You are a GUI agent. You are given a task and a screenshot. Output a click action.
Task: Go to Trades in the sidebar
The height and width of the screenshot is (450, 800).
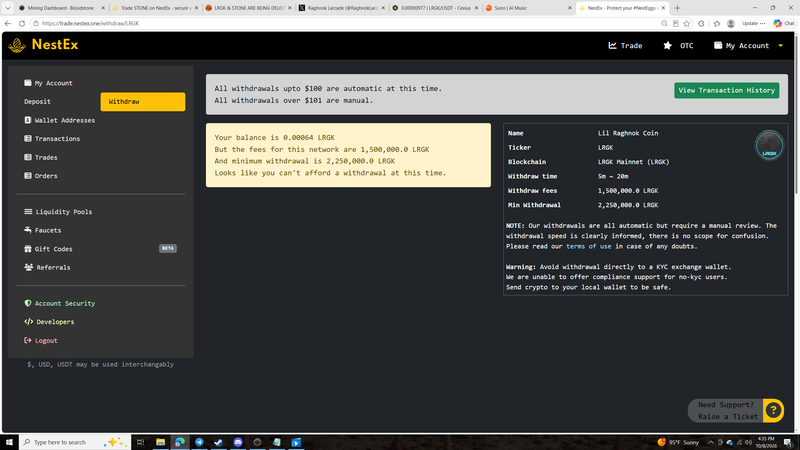coord(41,157)
